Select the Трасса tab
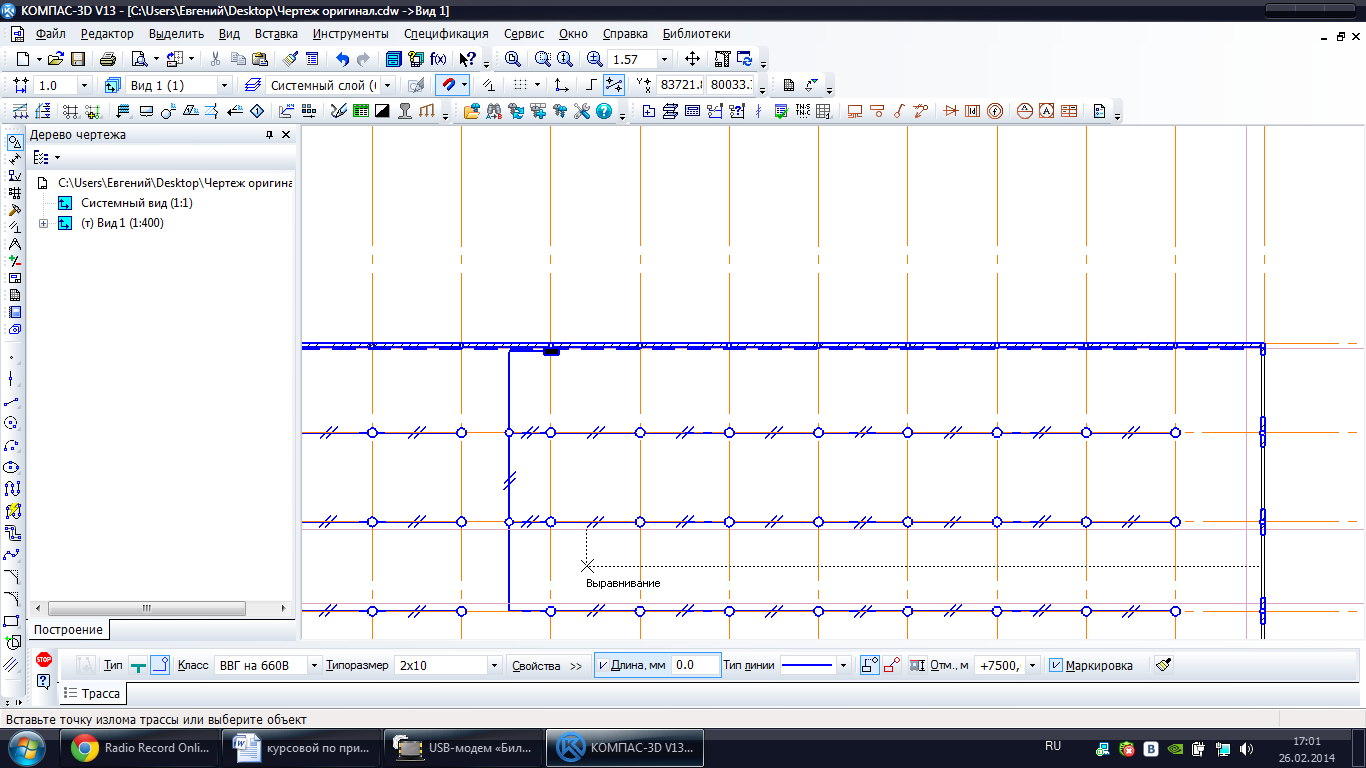Screen dimensions: 1366x768 click(92, 693)
